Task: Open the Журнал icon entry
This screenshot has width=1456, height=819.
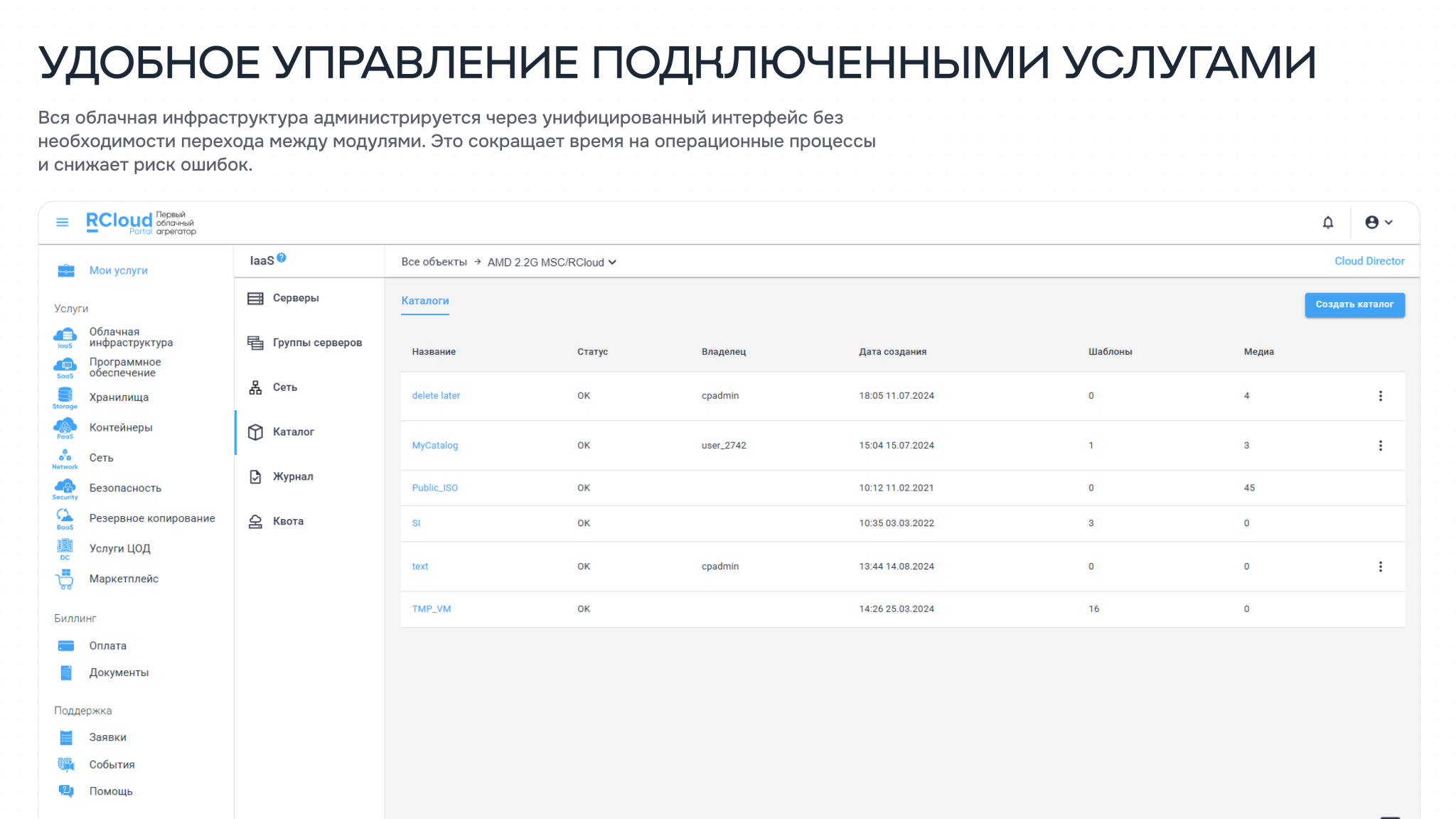Action: pos(255,477)
